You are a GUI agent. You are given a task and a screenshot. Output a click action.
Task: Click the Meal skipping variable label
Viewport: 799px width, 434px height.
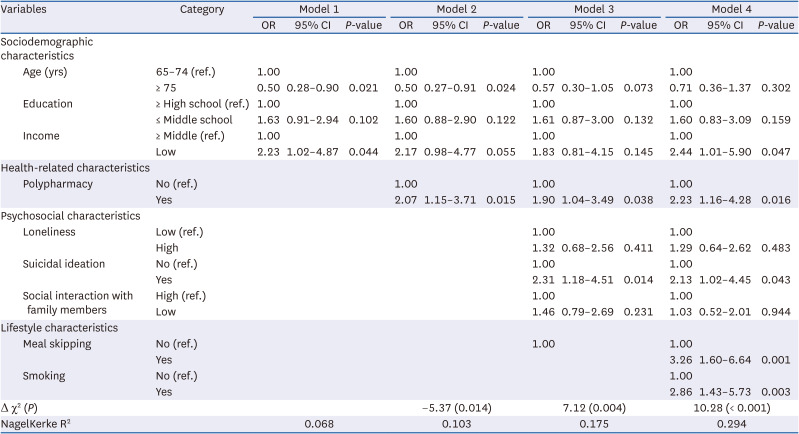58,344
